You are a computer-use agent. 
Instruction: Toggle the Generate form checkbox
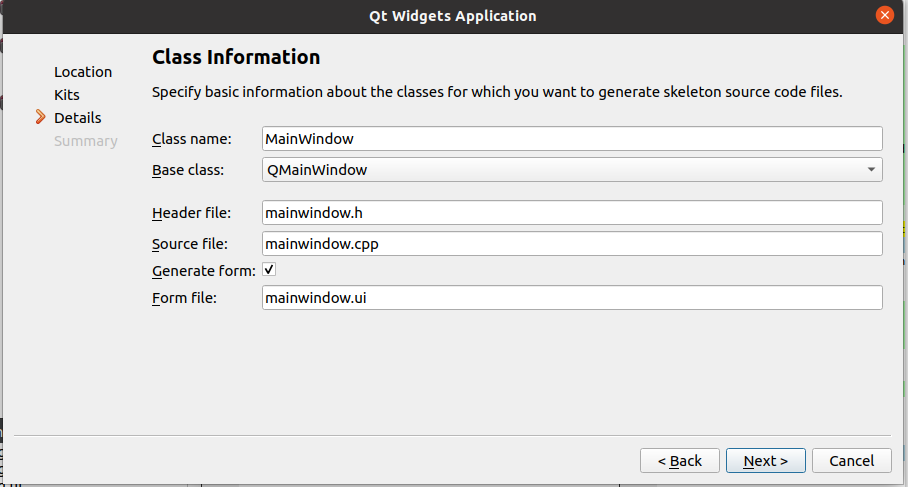click(269, 270)
